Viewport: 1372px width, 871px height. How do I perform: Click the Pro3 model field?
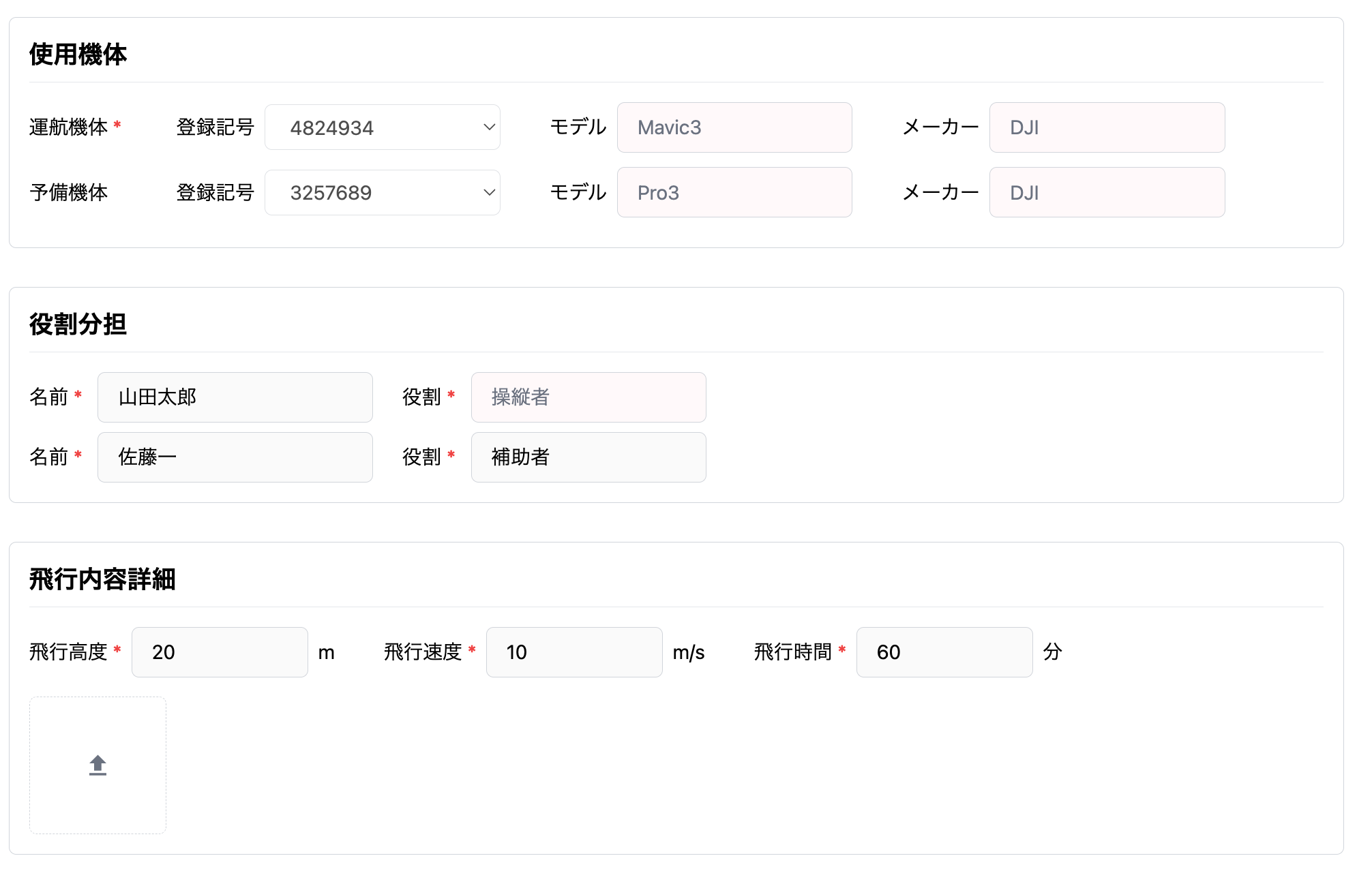tap(734, 193)
